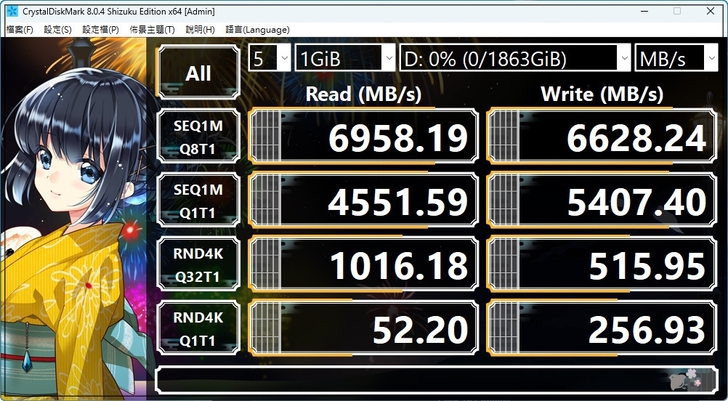Open the 設定(S) menu
Image resolution: width=728 pixels, height=401 pixels.
[x=58, y=30]
